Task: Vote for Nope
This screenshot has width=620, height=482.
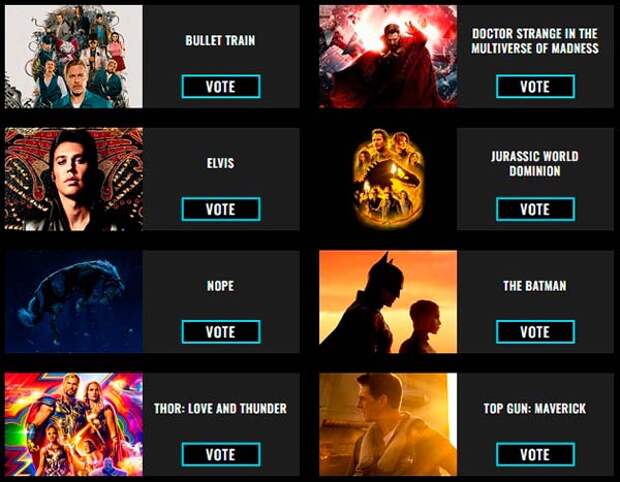Action: (x=221, y=332)
